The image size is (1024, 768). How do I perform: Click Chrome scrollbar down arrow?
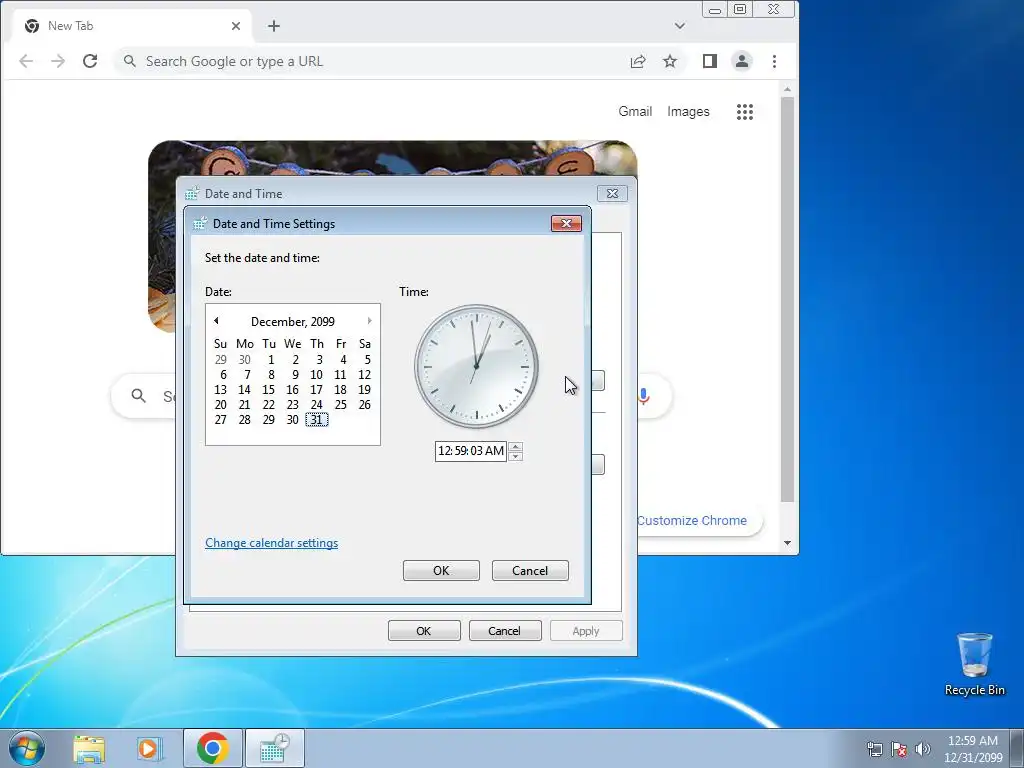click(x=788, y=543)
